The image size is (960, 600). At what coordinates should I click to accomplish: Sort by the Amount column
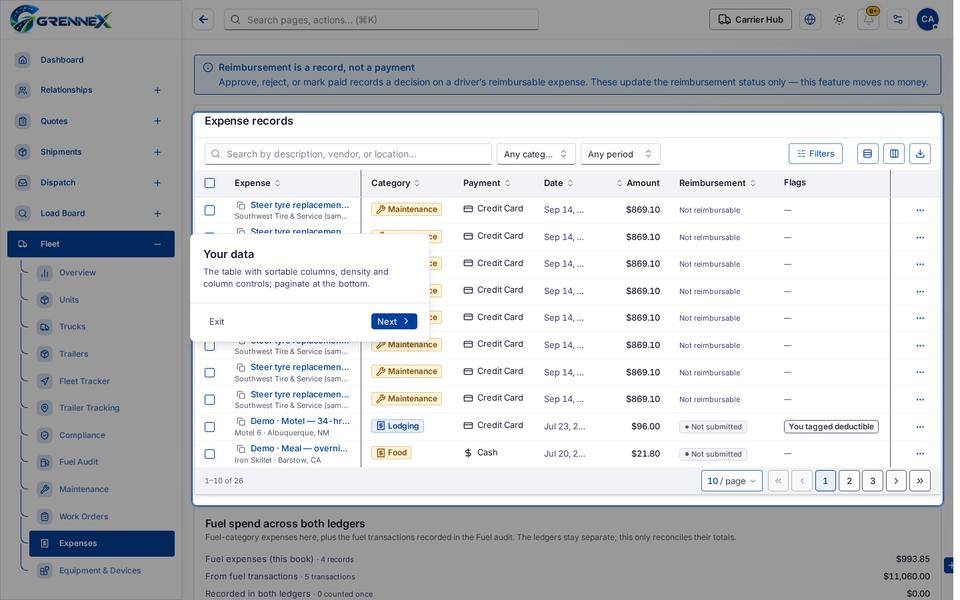click(638, 183)
